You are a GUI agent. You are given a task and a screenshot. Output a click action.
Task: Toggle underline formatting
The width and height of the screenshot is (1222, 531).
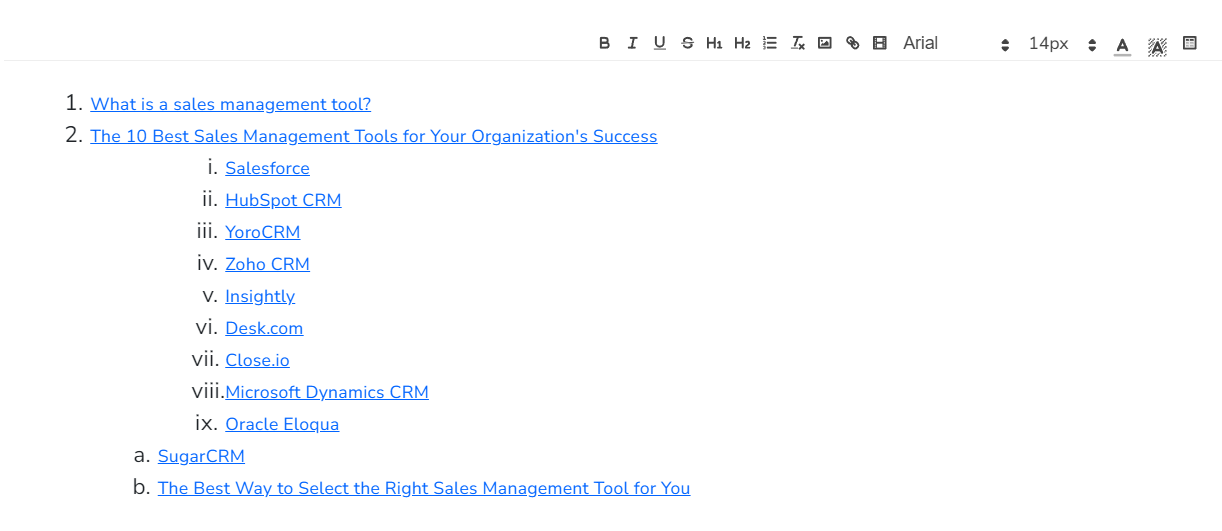[x=660, y=43]
